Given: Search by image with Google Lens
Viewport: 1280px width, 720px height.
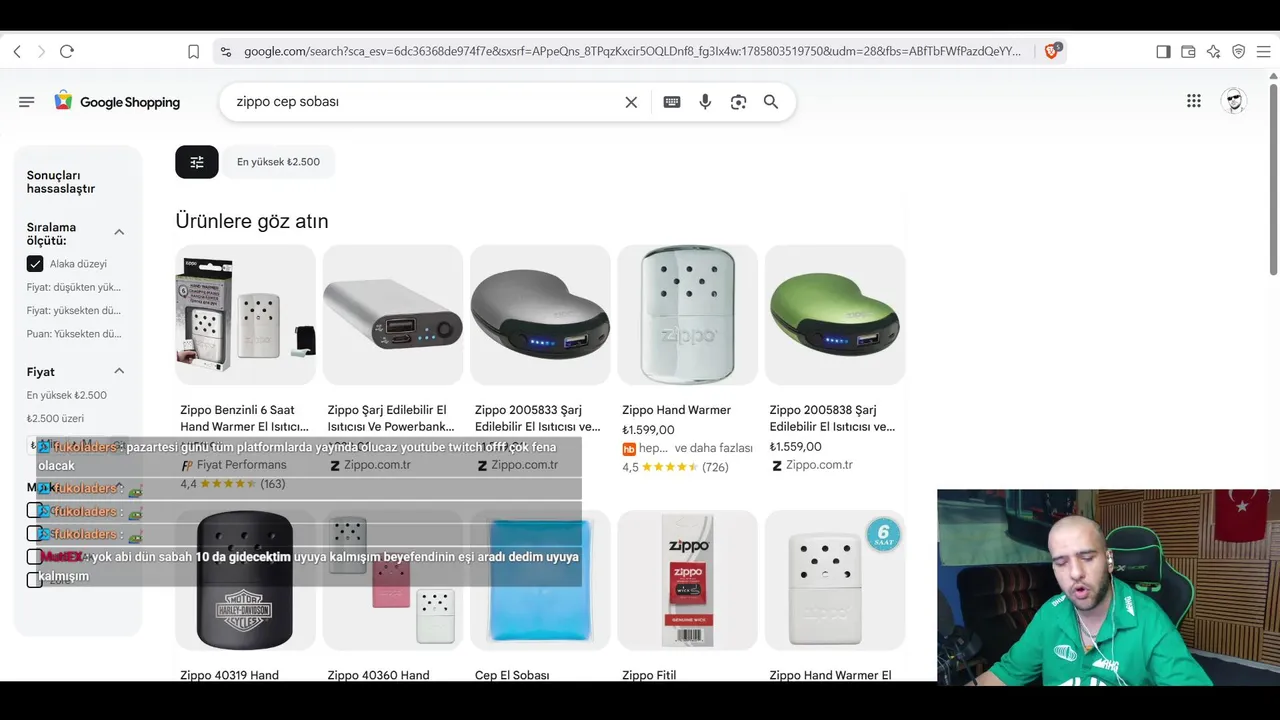Looking at the screenshot, I should (738, 102).
